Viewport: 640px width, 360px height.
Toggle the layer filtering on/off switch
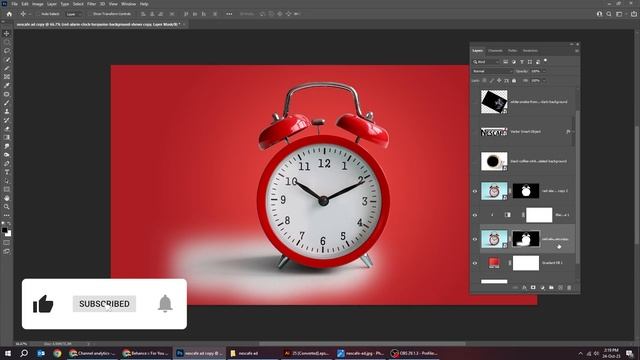[546, 61]
